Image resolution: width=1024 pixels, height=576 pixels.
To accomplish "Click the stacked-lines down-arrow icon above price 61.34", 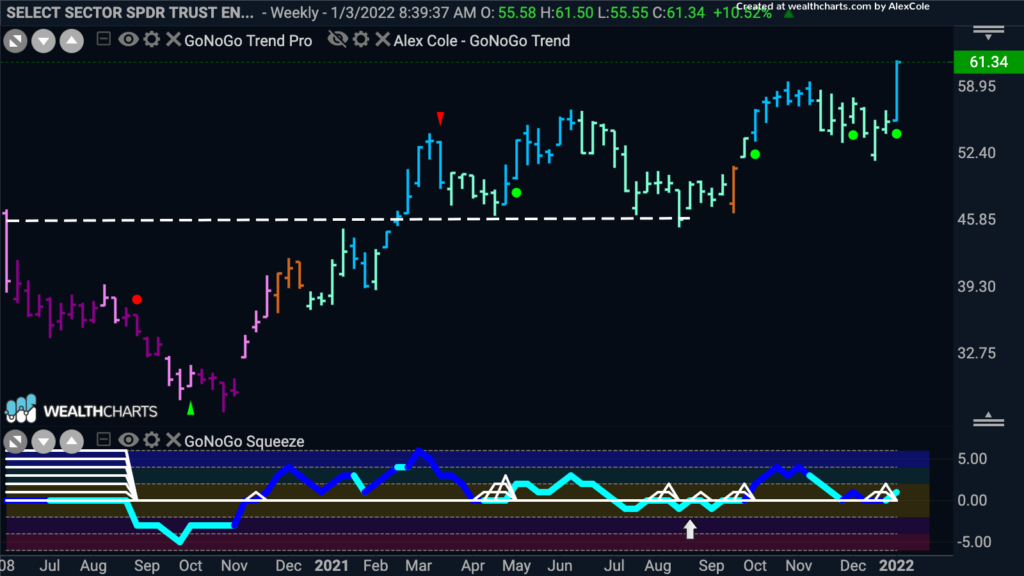I will 989,33.
